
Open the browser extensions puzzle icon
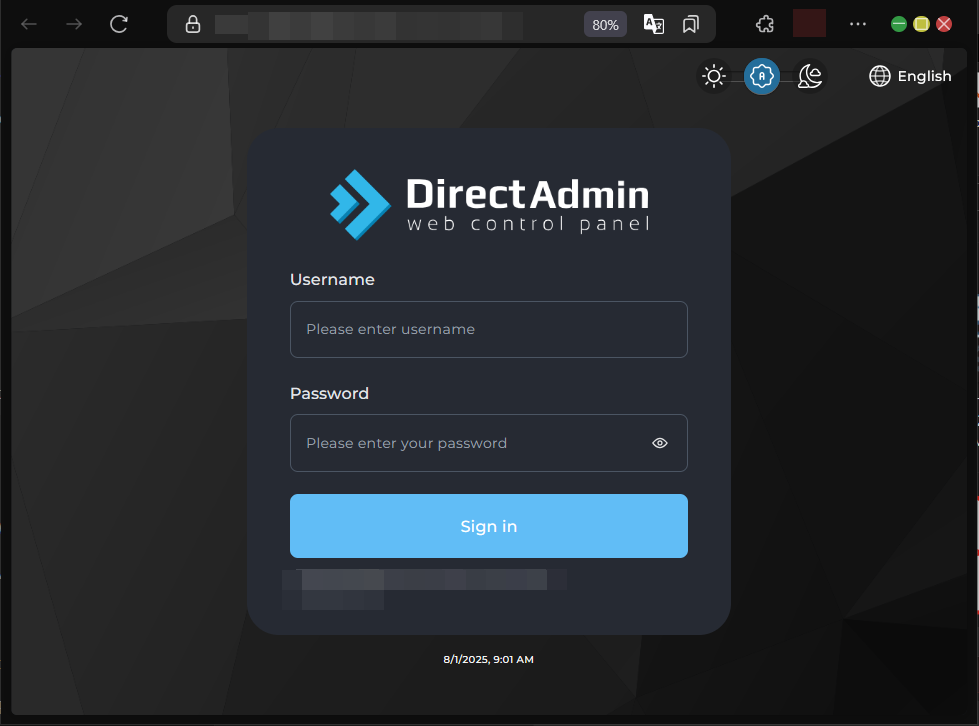tap(765, 24)
